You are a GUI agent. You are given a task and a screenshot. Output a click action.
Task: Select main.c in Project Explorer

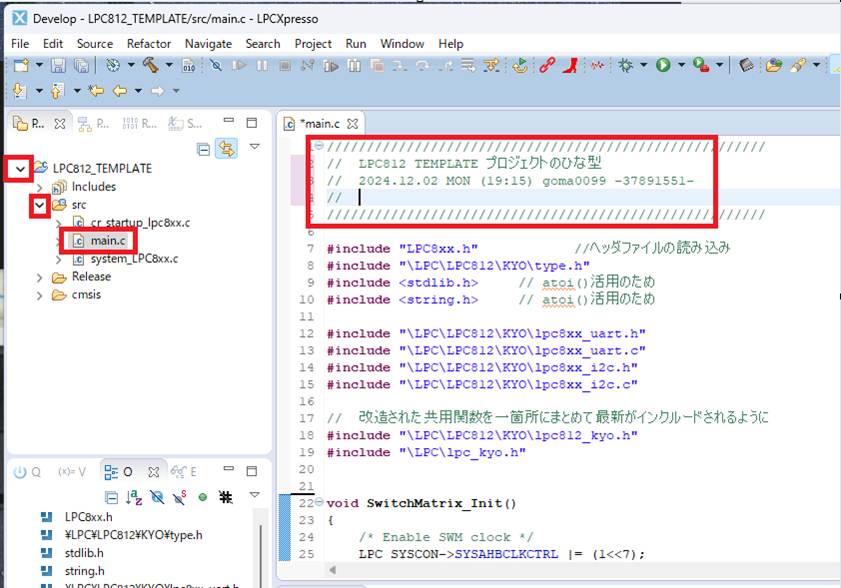(x=108, y=241)
